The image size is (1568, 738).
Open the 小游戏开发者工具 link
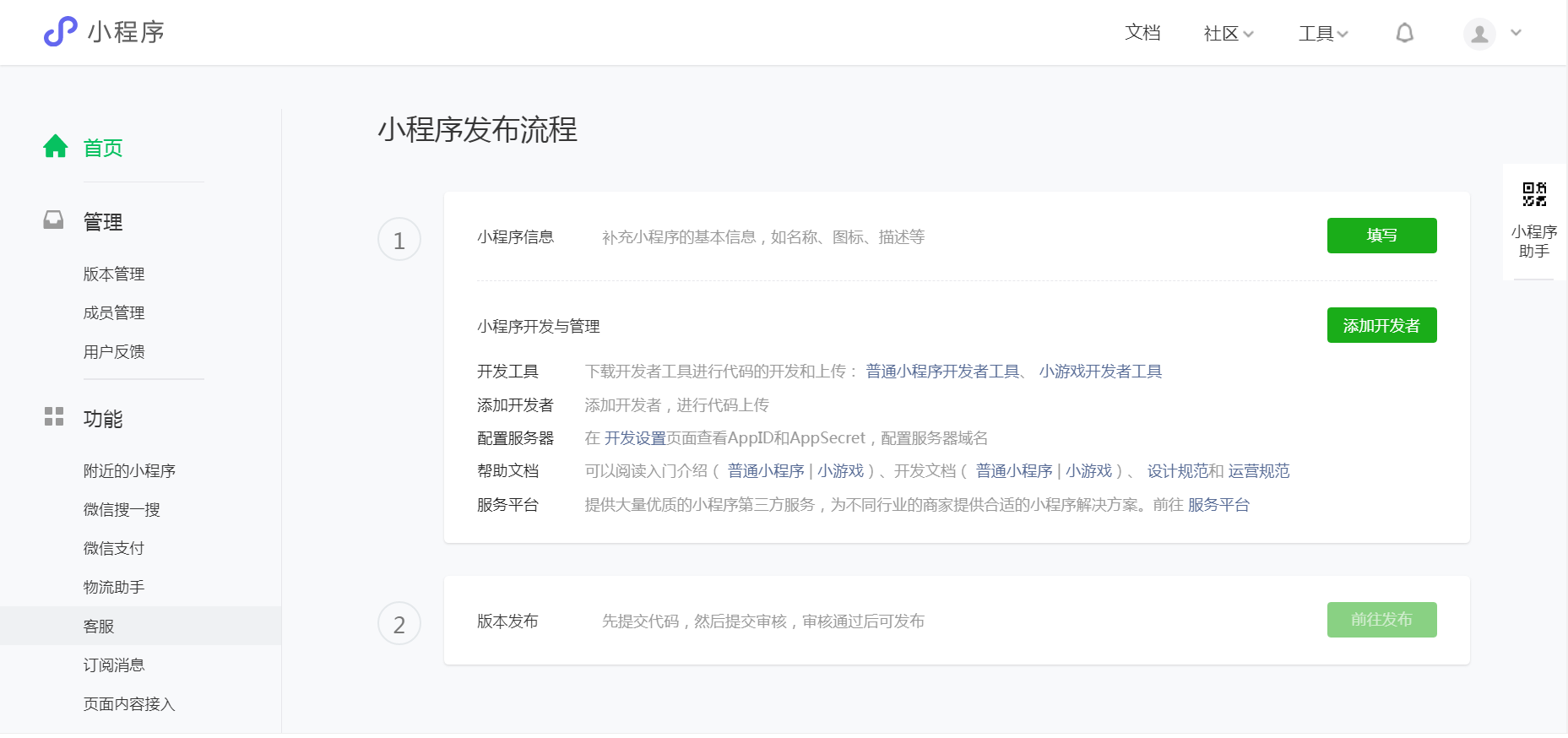[1100, 372]
